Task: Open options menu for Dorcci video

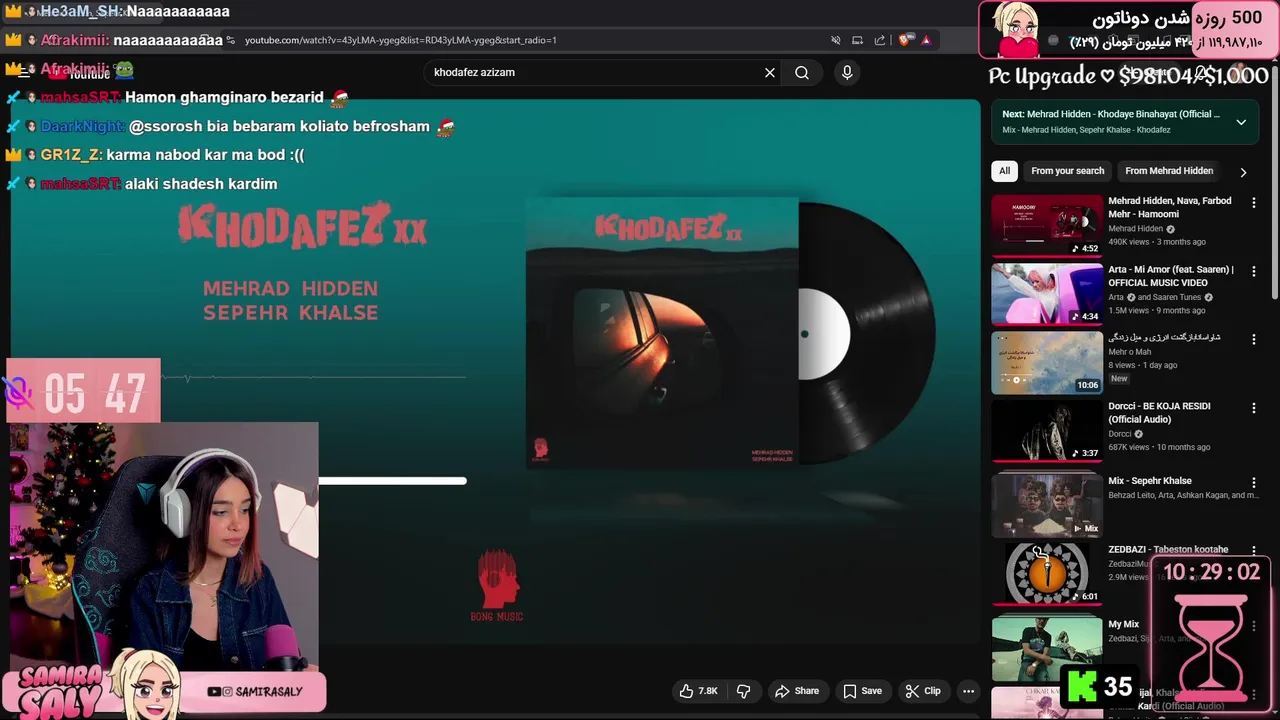Action: (1254, 408)
